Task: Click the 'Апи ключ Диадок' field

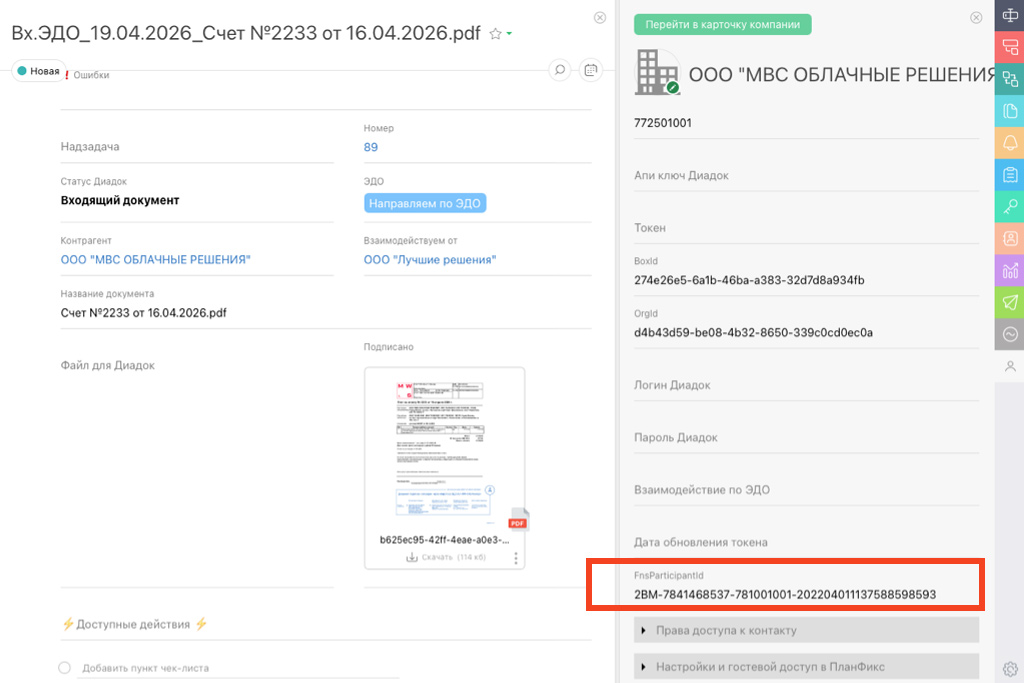Action: pos(807,175)
